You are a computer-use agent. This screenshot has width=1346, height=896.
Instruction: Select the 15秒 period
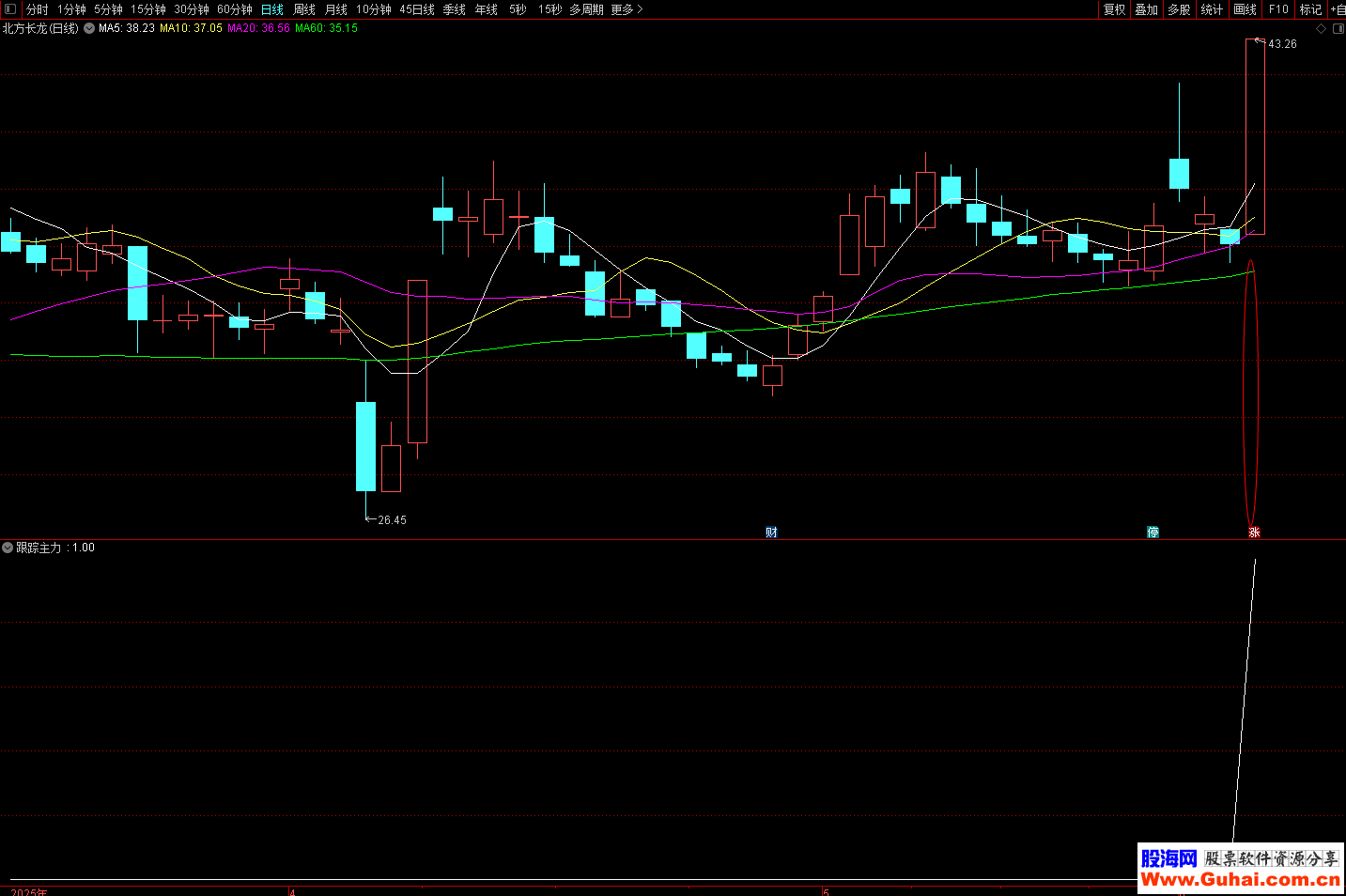pyautogui.click(x=550, y=9)
